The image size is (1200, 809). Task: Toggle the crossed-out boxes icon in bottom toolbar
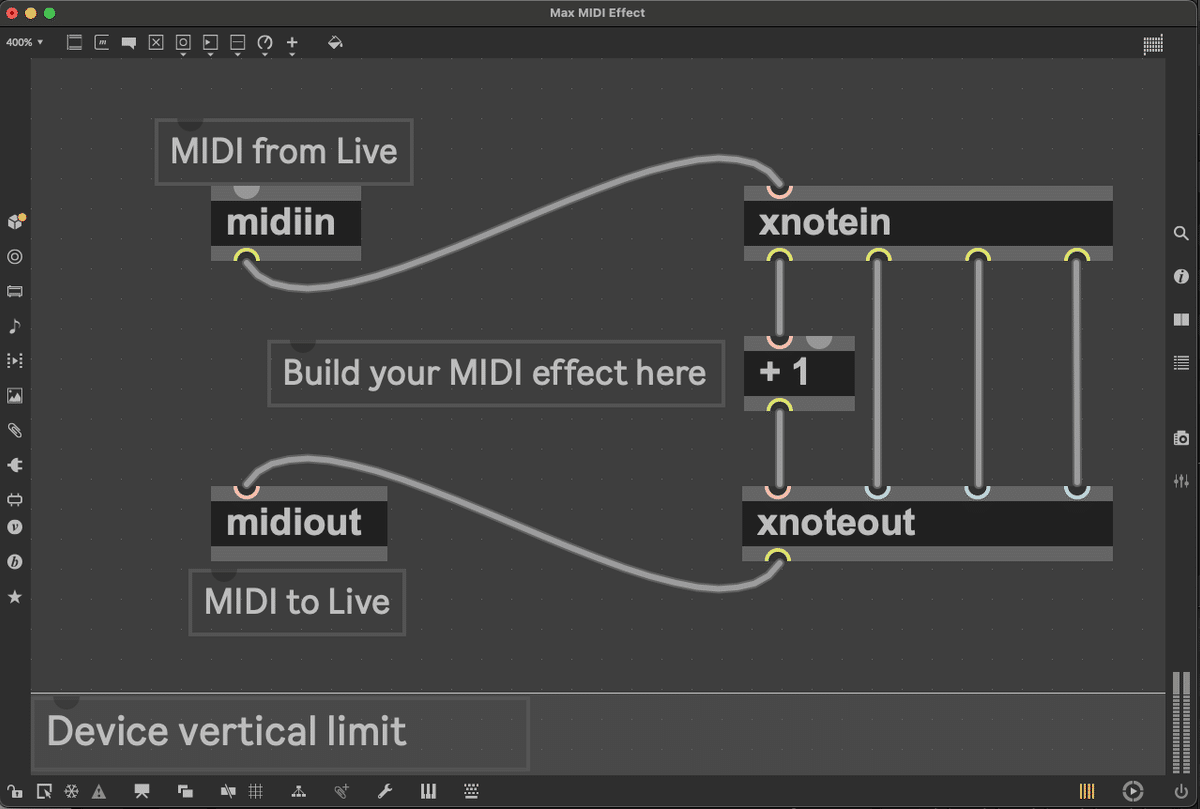click(x=229, y=791)
